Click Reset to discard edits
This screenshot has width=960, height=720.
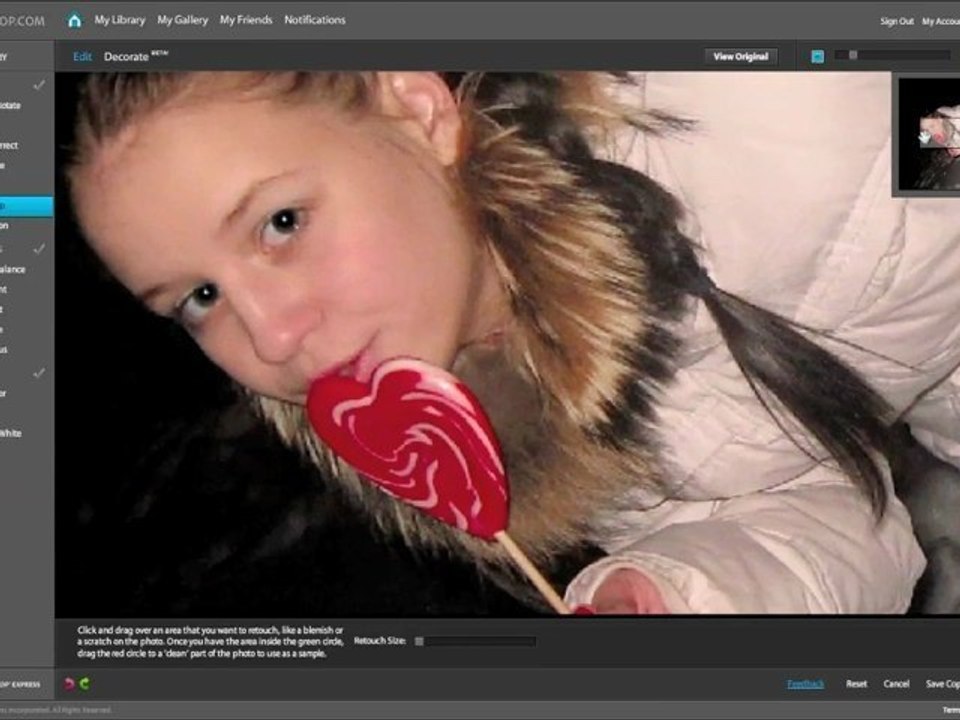tap(857, 684)
